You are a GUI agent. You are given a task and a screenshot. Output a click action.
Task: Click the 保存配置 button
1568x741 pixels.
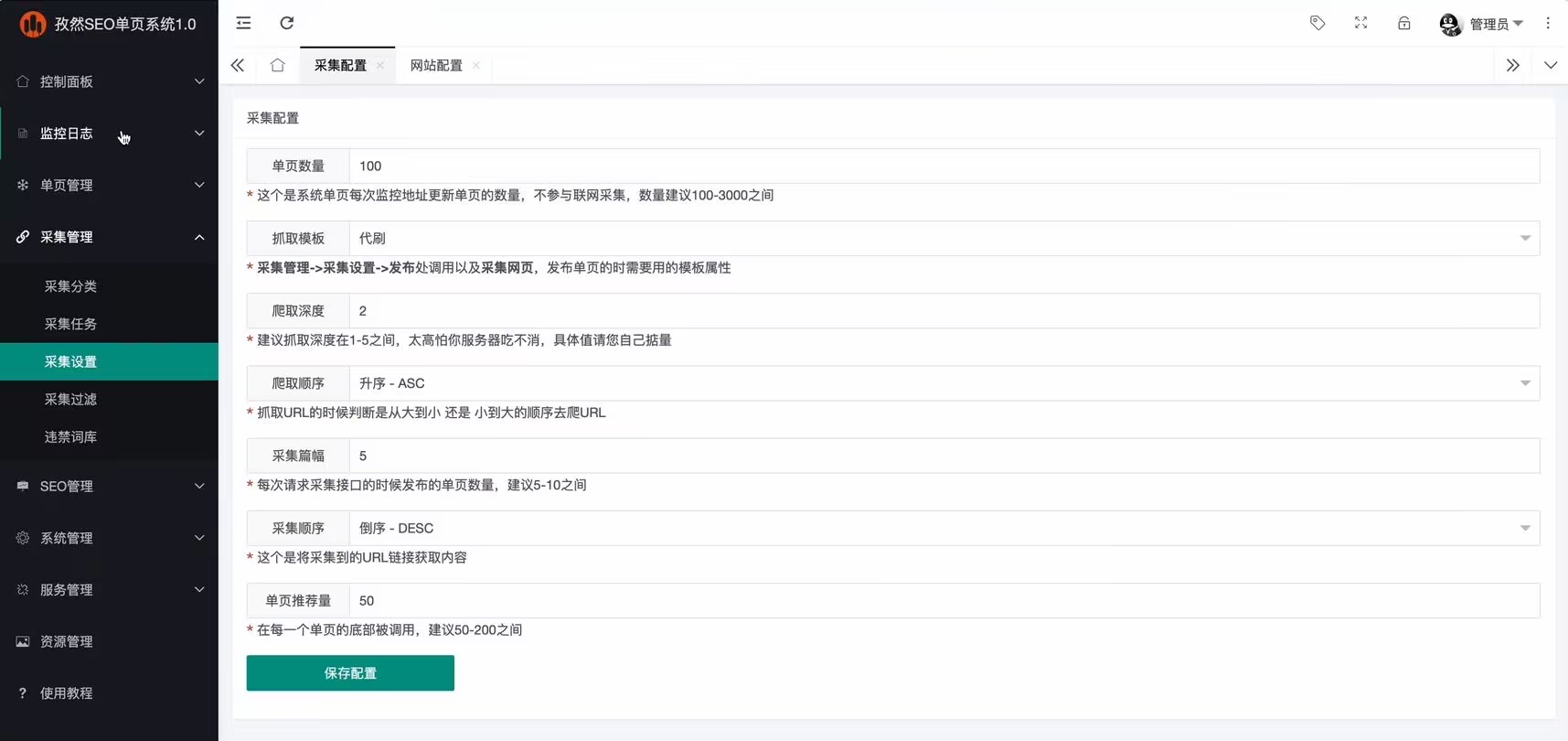coord(350,673)
